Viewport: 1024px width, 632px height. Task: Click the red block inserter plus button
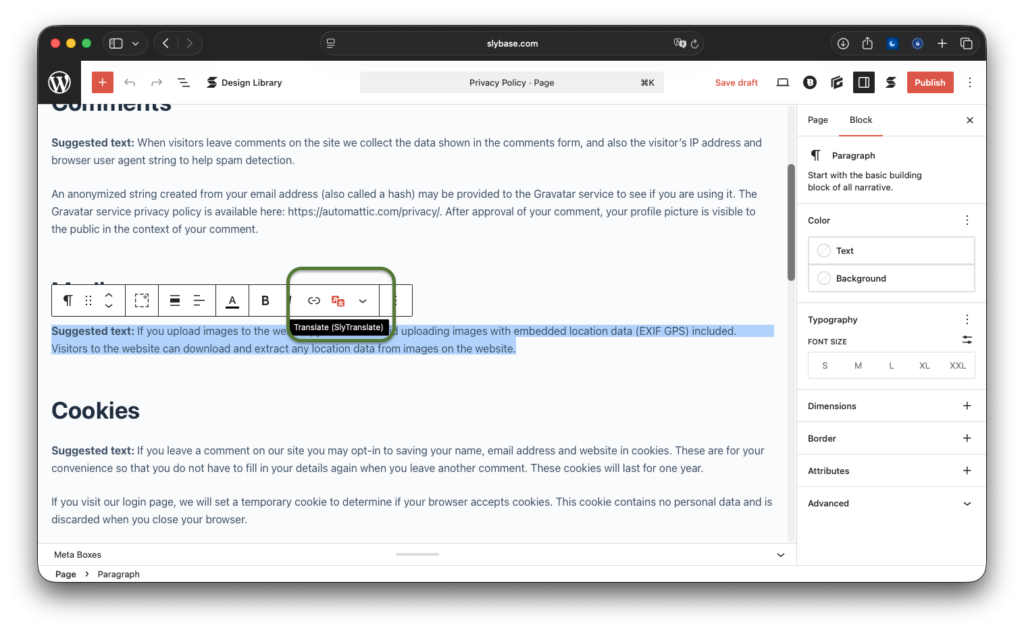(x=102, y=83)
